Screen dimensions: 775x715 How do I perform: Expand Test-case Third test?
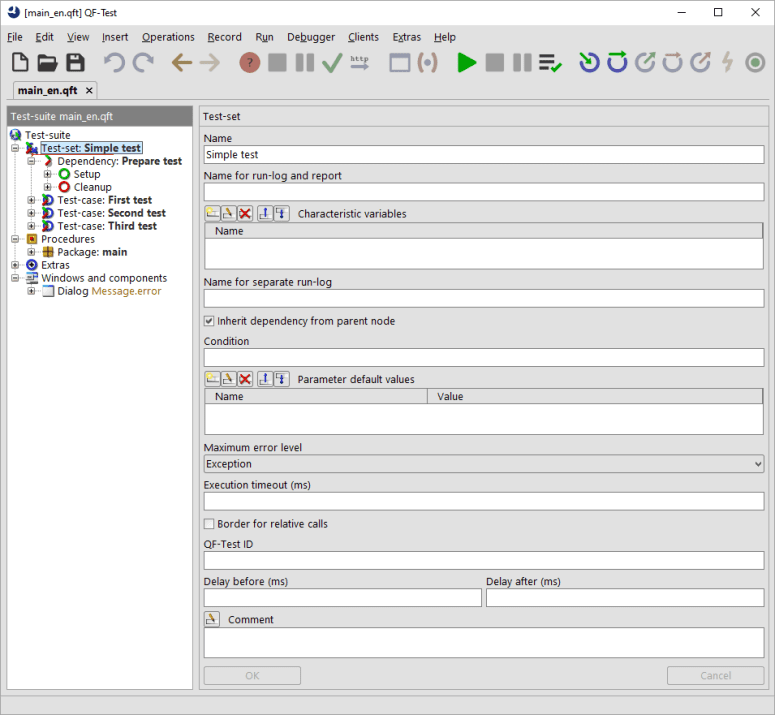[32, 226]
